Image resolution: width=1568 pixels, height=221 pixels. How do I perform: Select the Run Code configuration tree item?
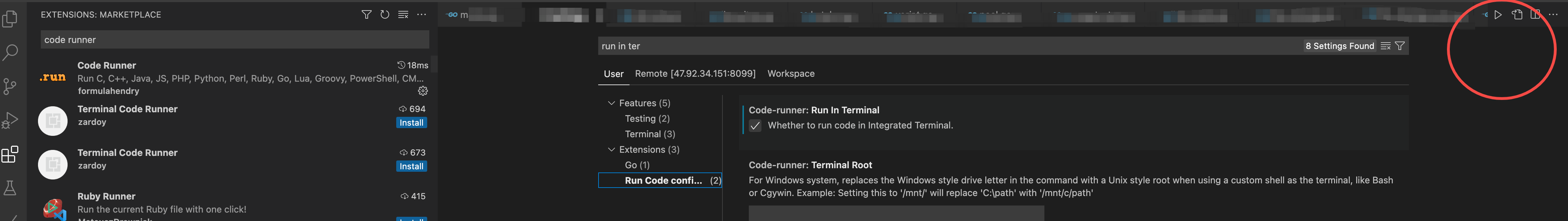(x=663, y=181)
